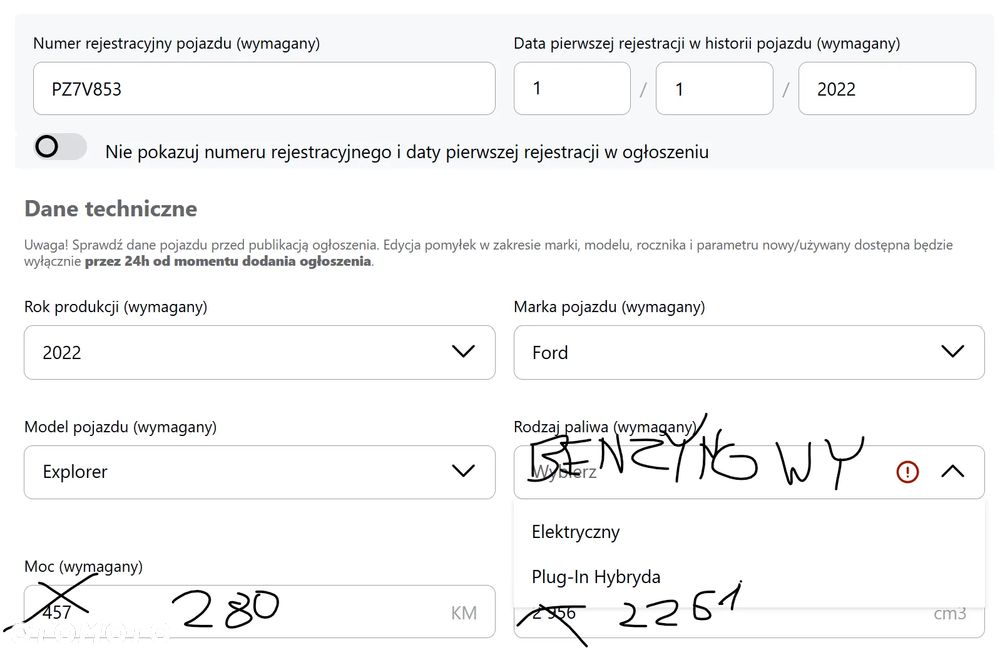Click the Dane techniczne section heading
The image size is (1000, 653).
click(x=111, y=209)
